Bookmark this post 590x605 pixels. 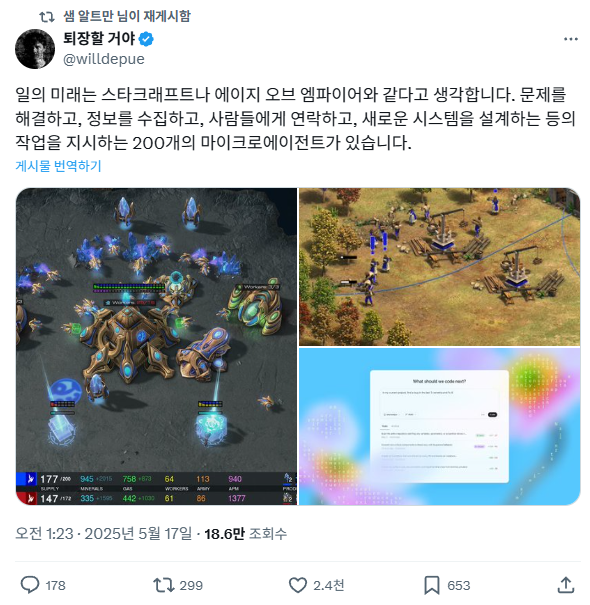tap(431, 585)
